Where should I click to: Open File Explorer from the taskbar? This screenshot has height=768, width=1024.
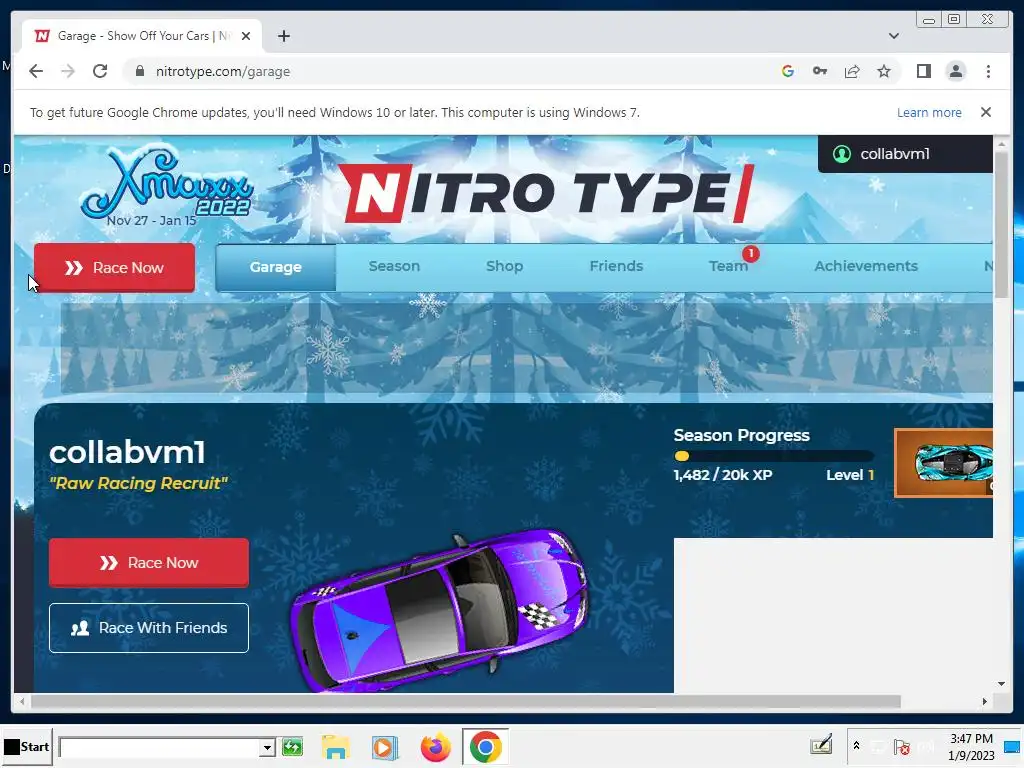click(x=336, y=747)
